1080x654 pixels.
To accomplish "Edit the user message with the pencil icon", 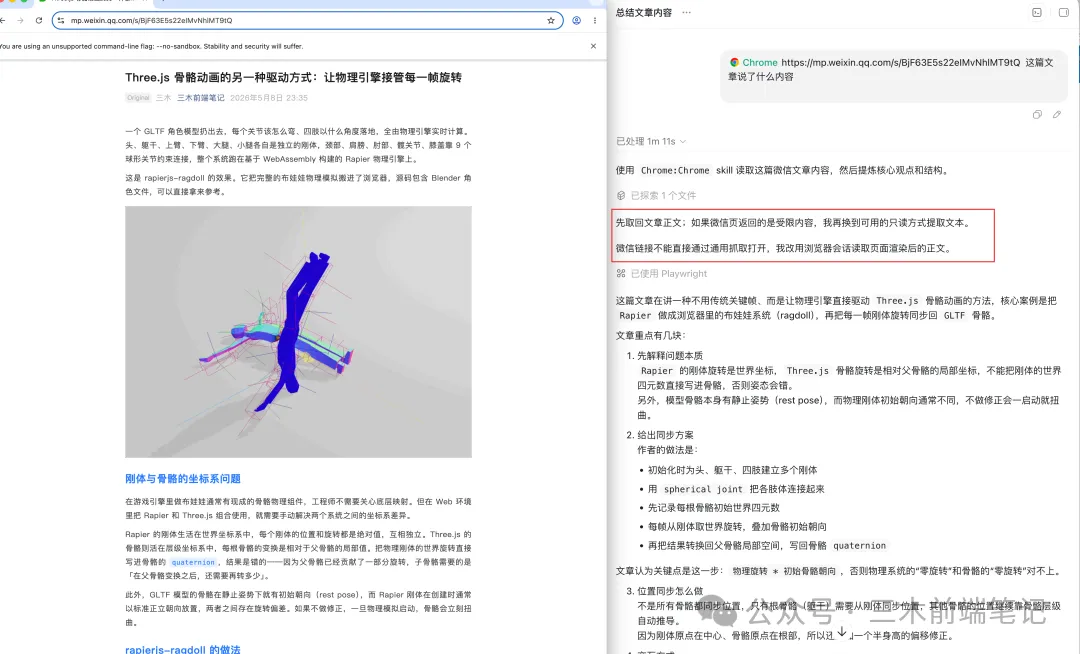I will coord(1057,114).
